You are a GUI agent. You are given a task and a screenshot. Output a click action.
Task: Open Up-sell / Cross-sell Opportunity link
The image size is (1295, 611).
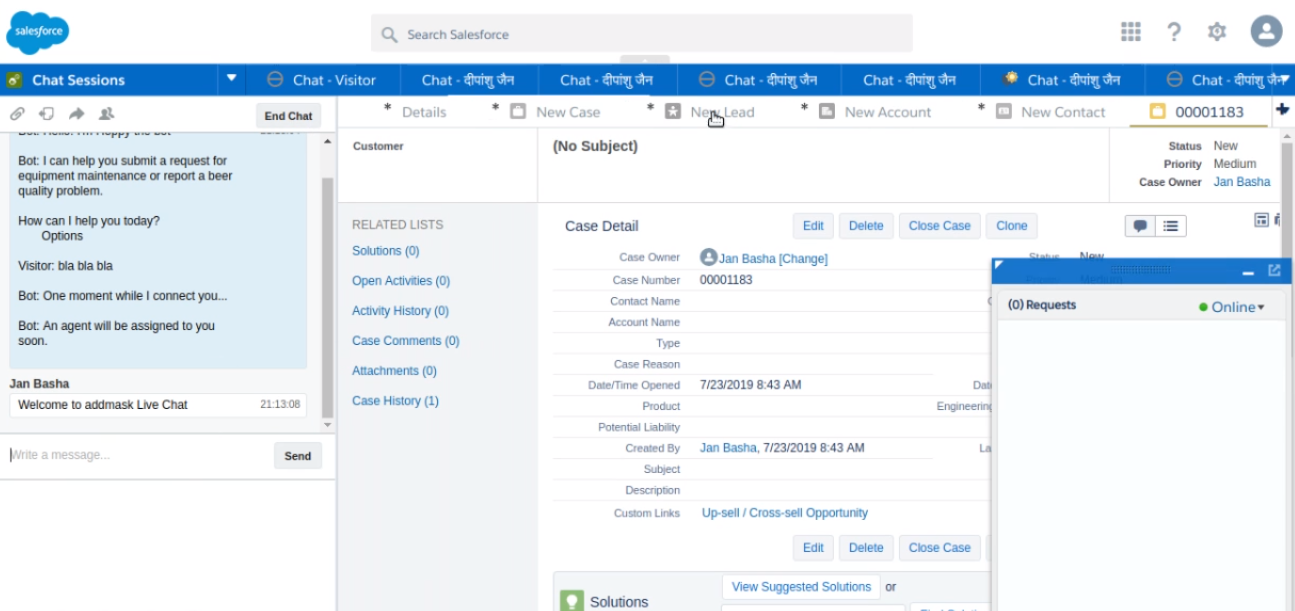(785, 513)
